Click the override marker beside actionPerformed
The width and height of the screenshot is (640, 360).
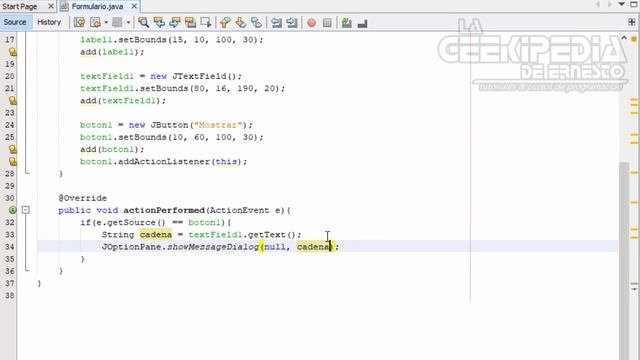click(13, 210)
